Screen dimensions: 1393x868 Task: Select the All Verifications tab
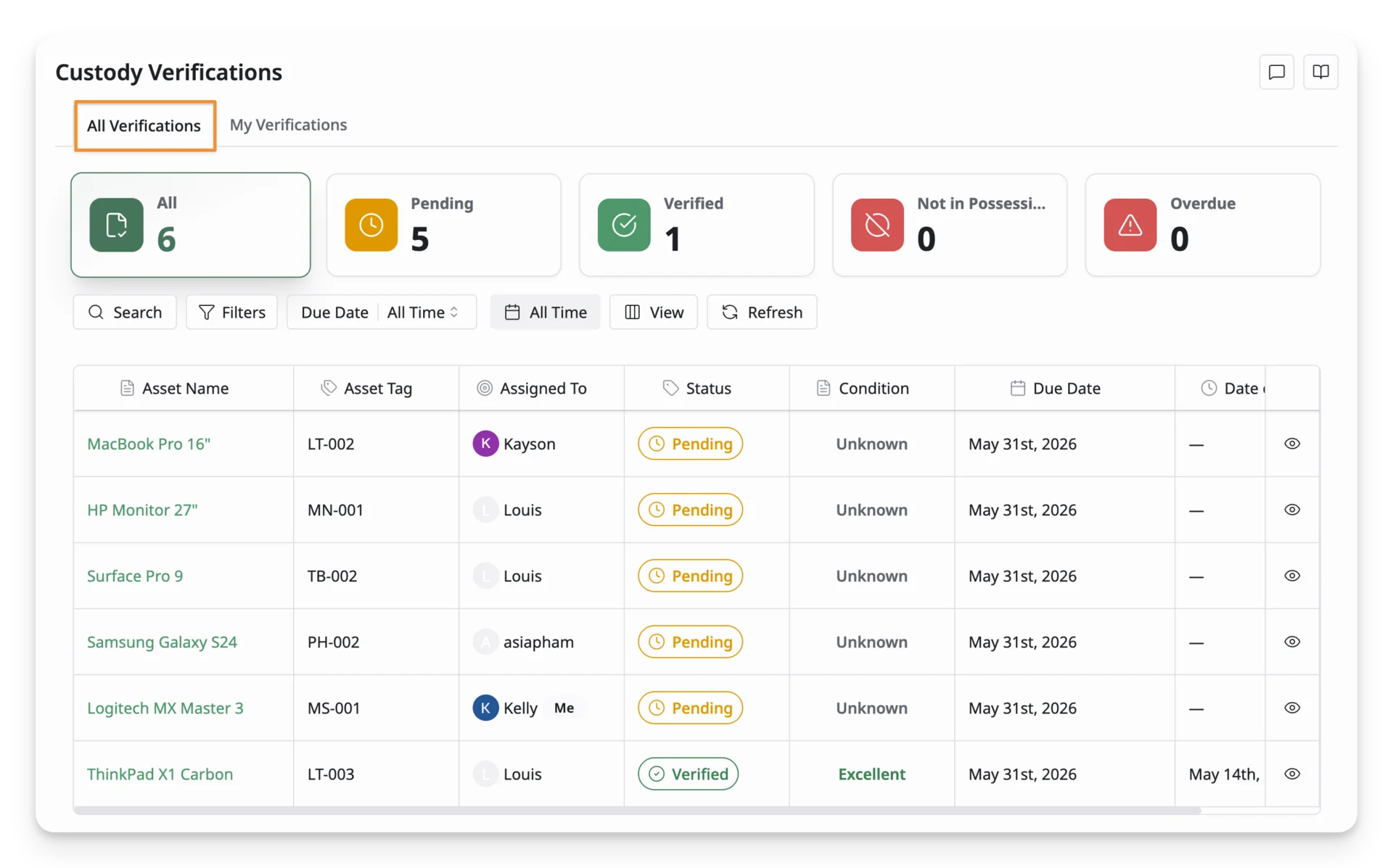(144, 125)
